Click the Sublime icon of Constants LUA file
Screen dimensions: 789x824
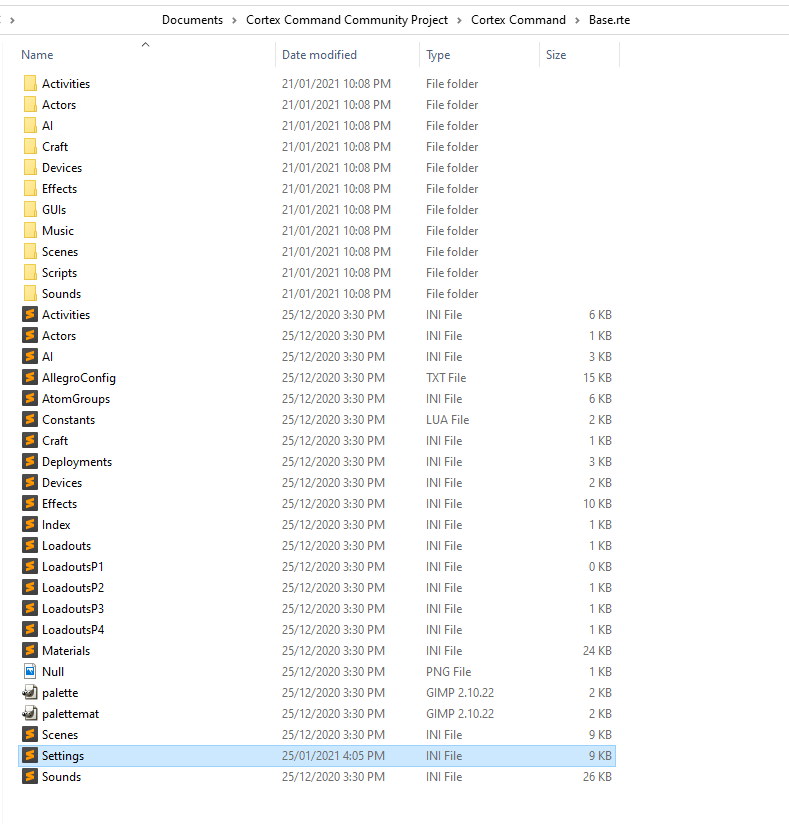point(30,419)
